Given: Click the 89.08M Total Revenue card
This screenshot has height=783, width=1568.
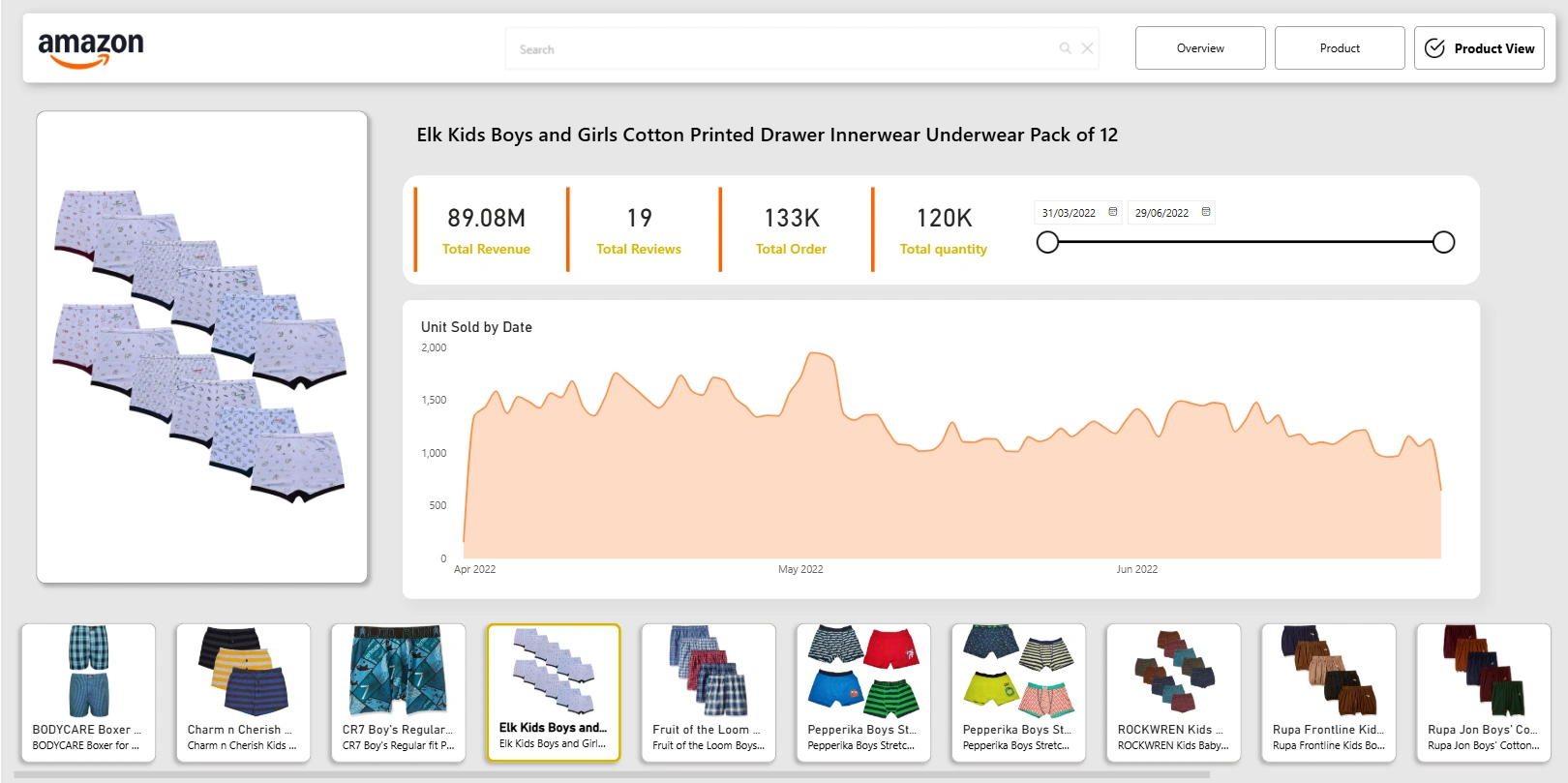Looking at the screenshot, I should (x=486, y=230).
